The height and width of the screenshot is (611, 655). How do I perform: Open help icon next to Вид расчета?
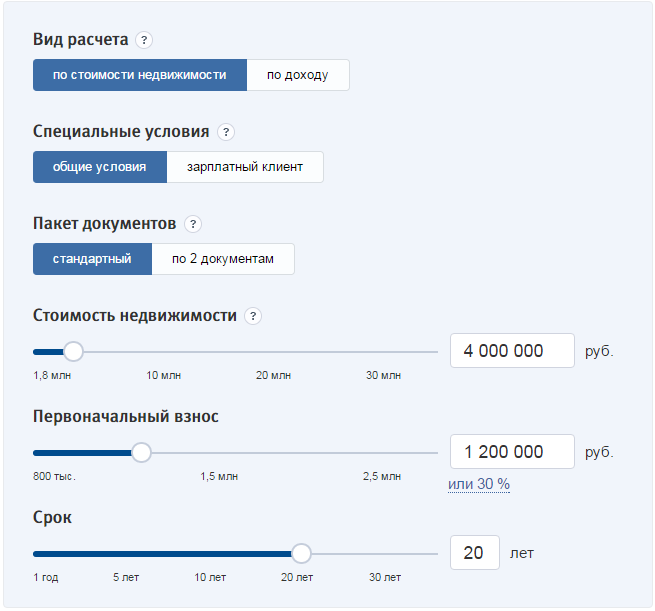[144, 40]
